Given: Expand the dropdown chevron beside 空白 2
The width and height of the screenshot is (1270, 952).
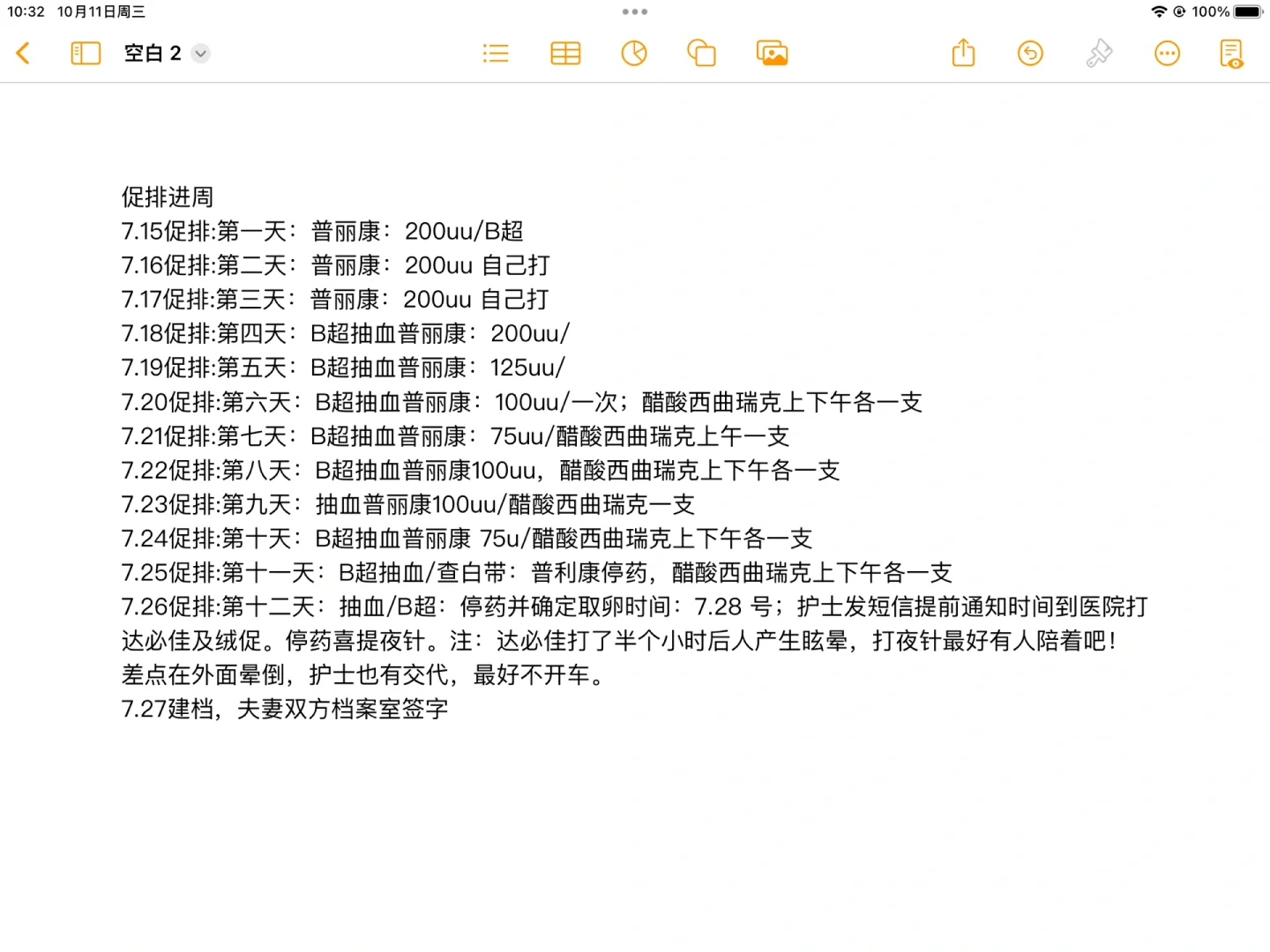Looking at the screenshot, I should point(201,54).
